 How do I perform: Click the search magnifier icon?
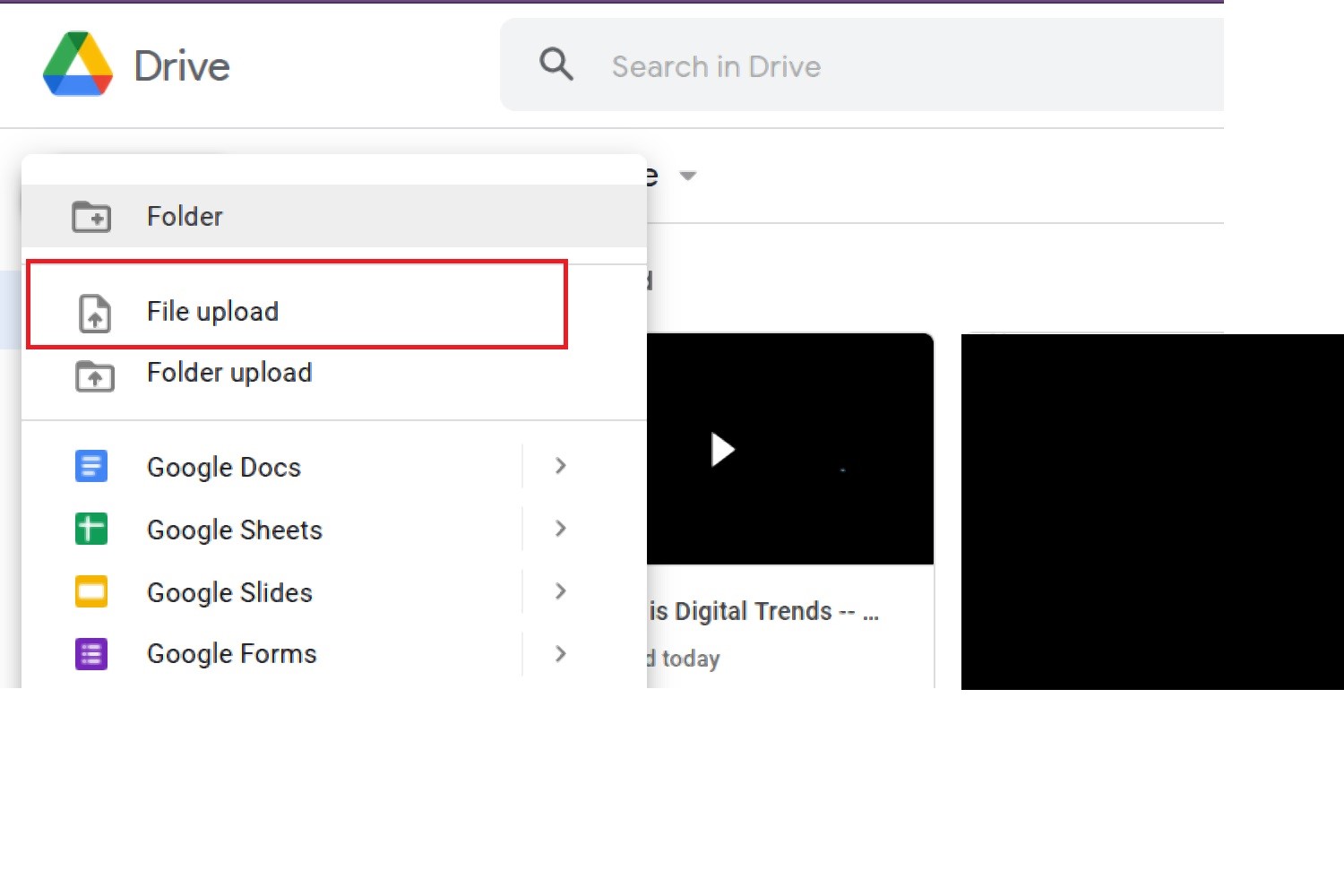(x=556, y=65)
